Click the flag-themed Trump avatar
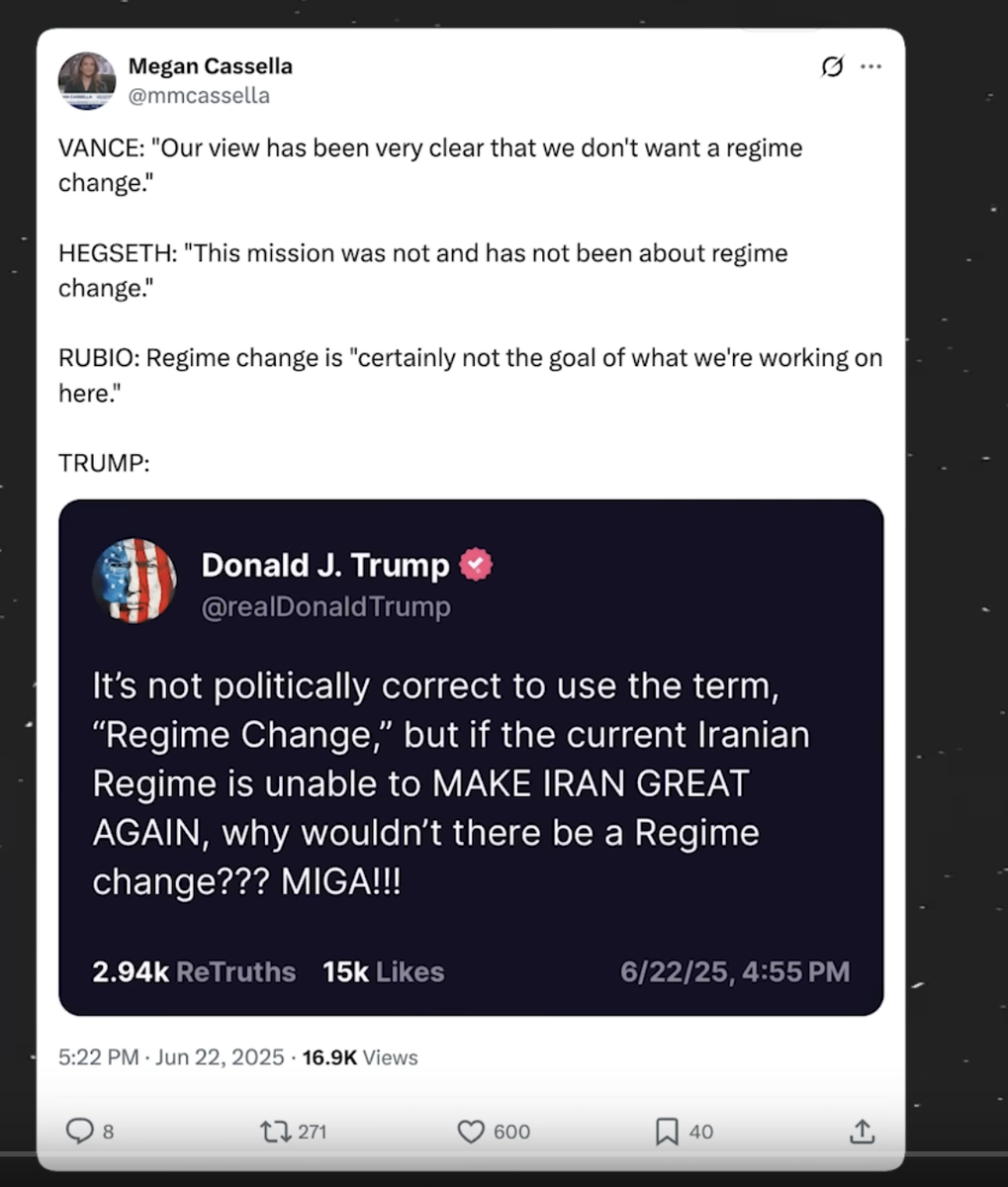The height and width of the screenshot is (1187, 1008). (x=135, y=581)
